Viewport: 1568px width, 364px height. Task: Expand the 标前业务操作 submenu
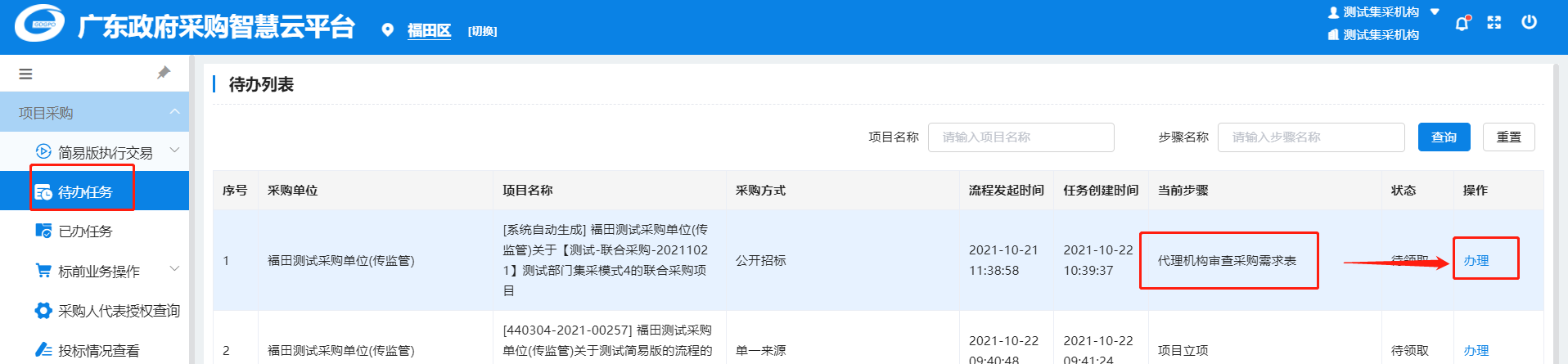(x=174, y=269)
